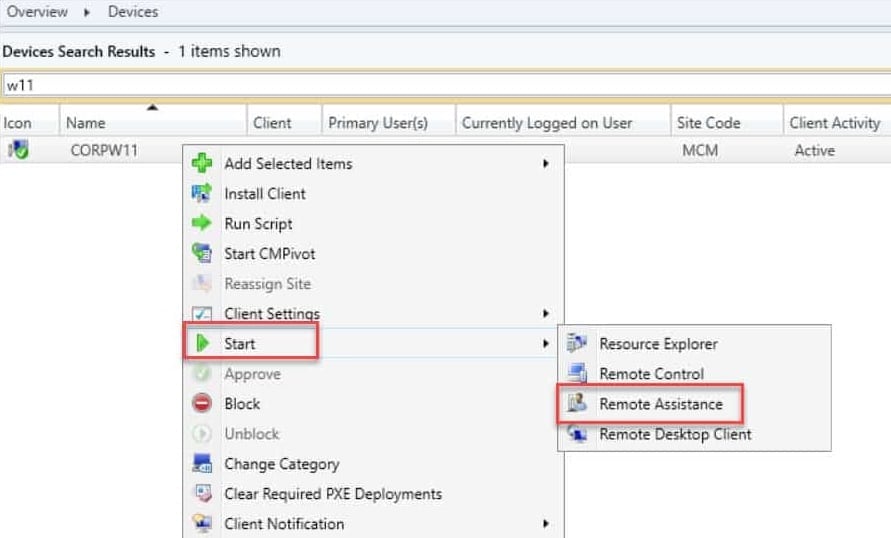
Task: Sort by Primary User(s) column
Action: pyautogui.click(x=389, y=122)
